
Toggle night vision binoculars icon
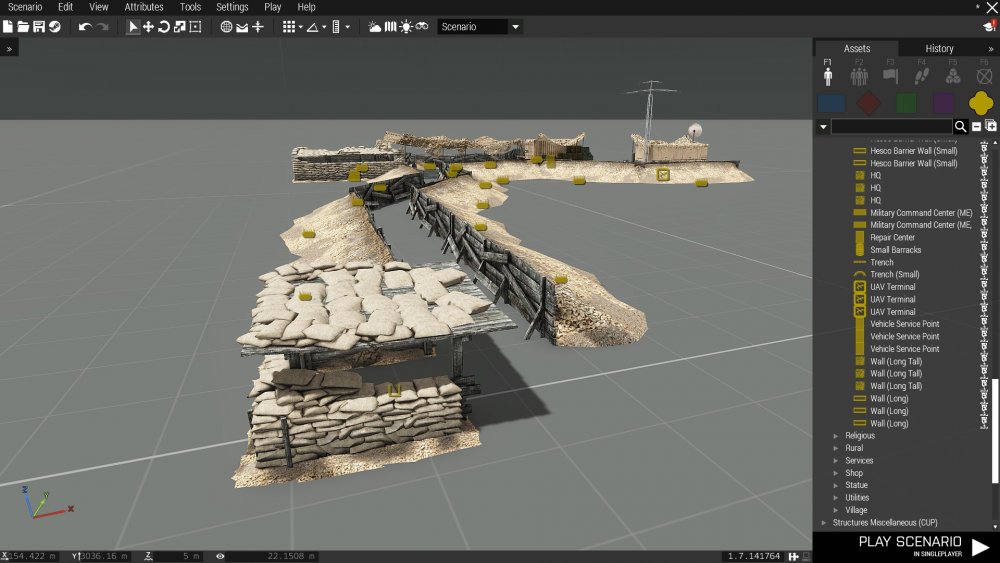tap(422, 27)
